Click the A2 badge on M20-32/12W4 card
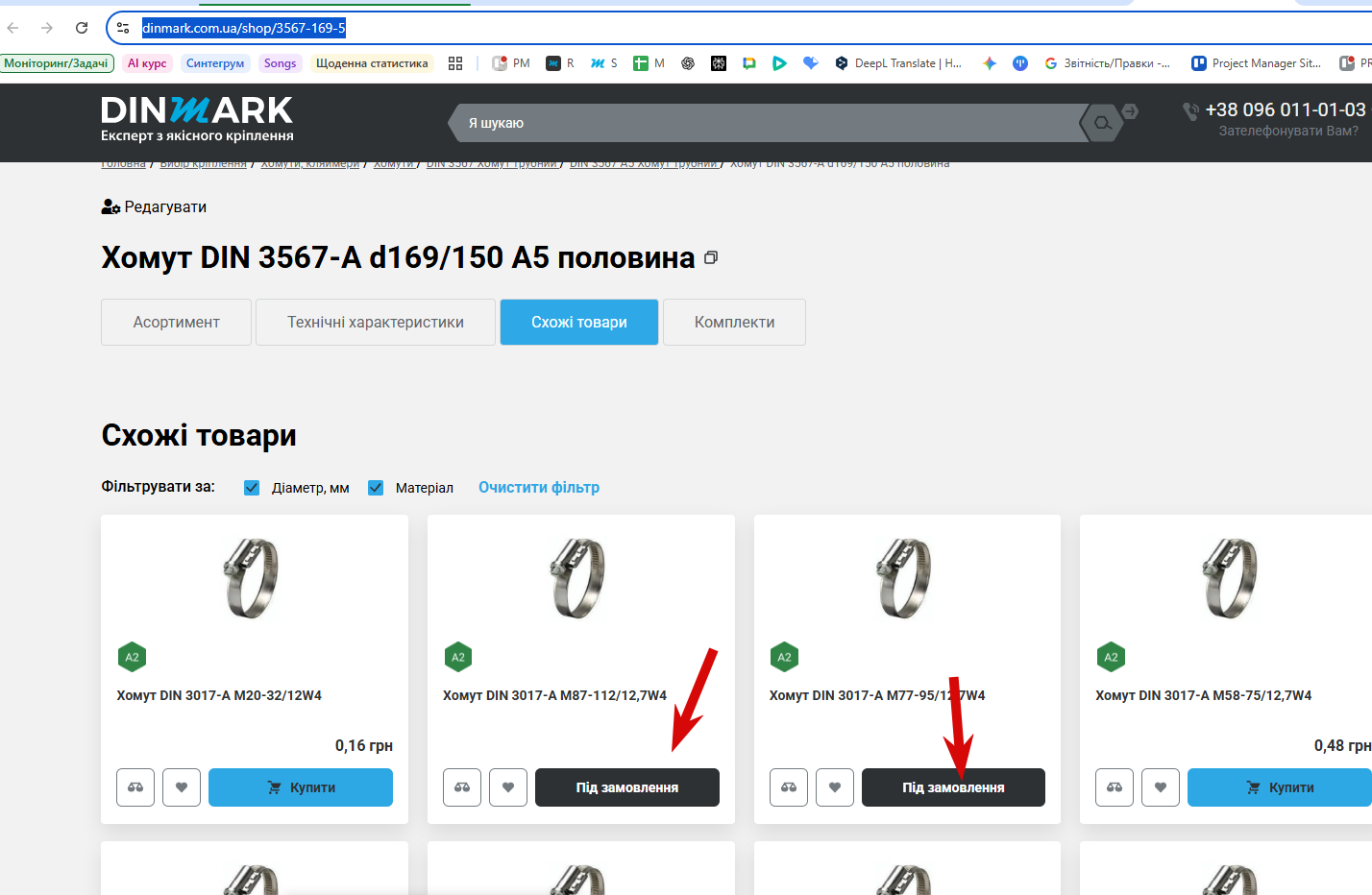The image size is (1372, 895). coord(133,657)
